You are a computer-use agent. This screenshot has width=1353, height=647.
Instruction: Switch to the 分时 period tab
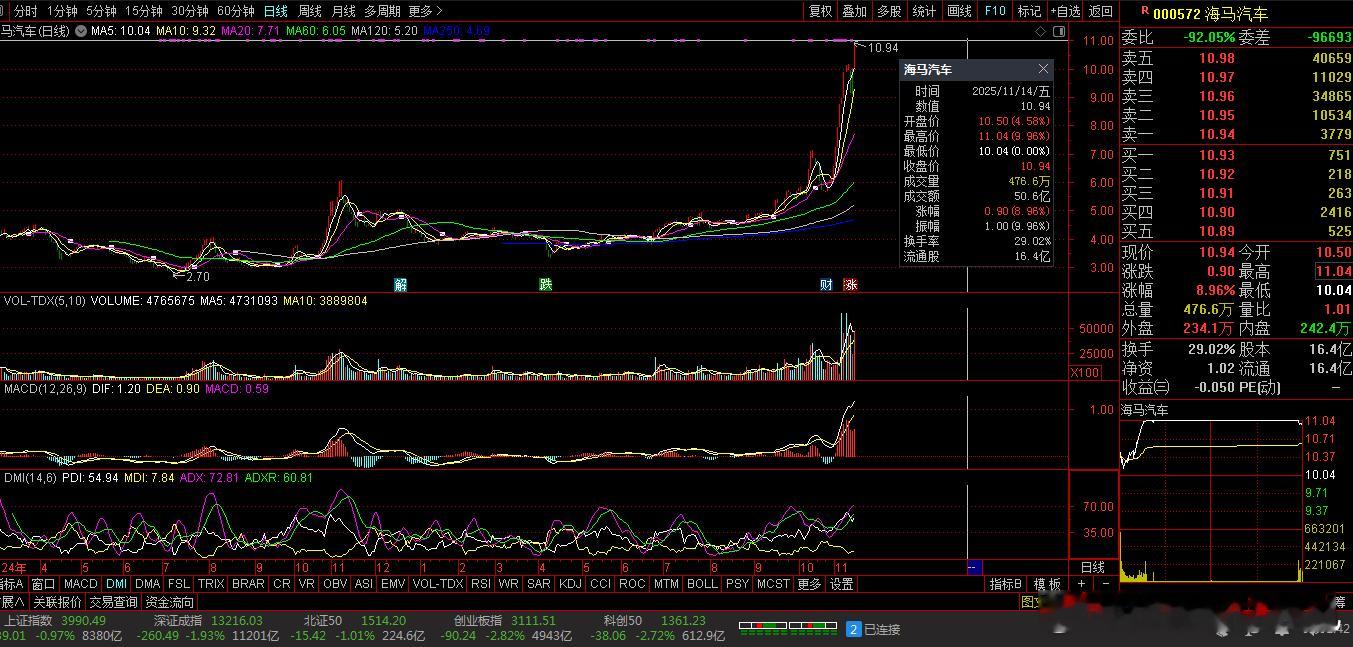click(24, 11)
